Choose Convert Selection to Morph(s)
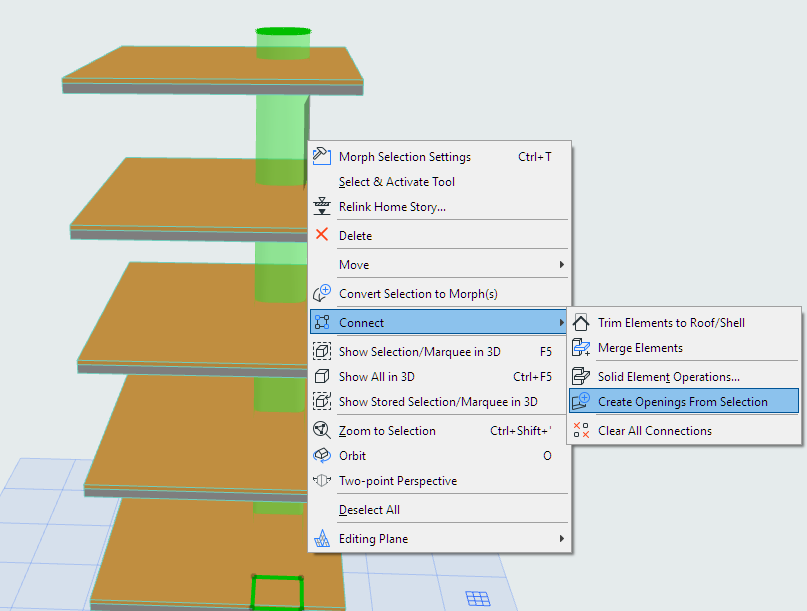The image size is (807, 611). [x=440, y=293]
